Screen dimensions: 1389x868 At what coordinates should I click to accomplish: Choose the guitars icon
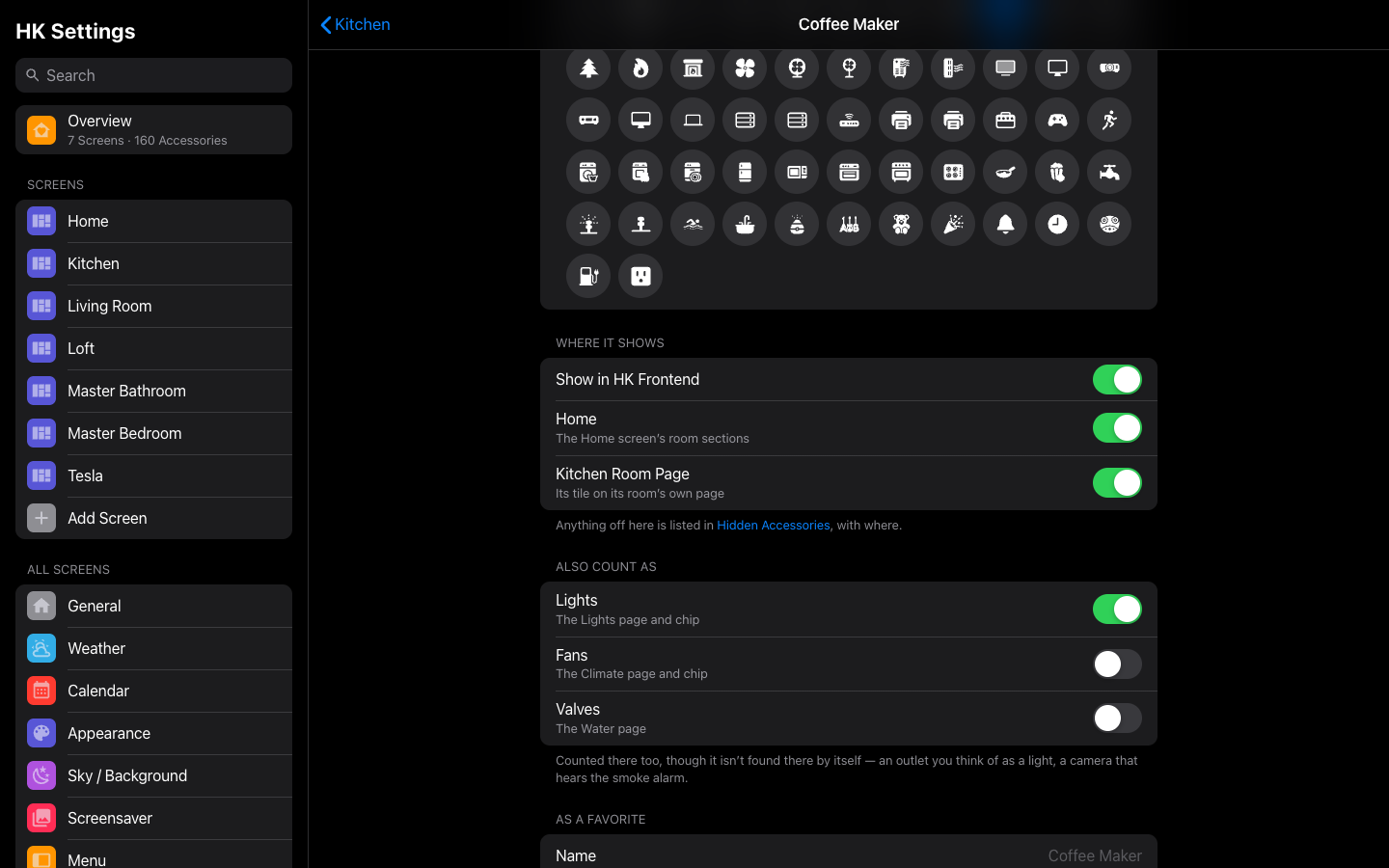849,224
